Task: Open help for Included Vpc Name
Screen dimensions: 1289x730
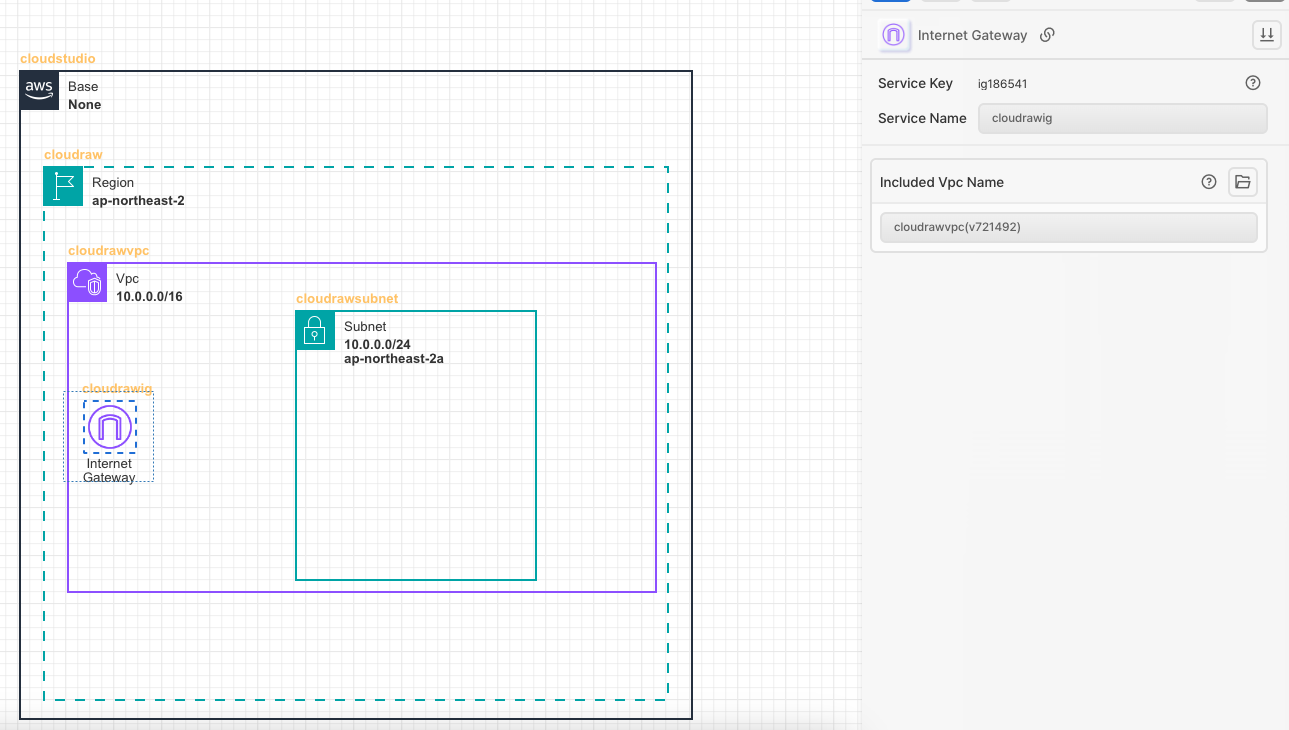Action: 1209,182
